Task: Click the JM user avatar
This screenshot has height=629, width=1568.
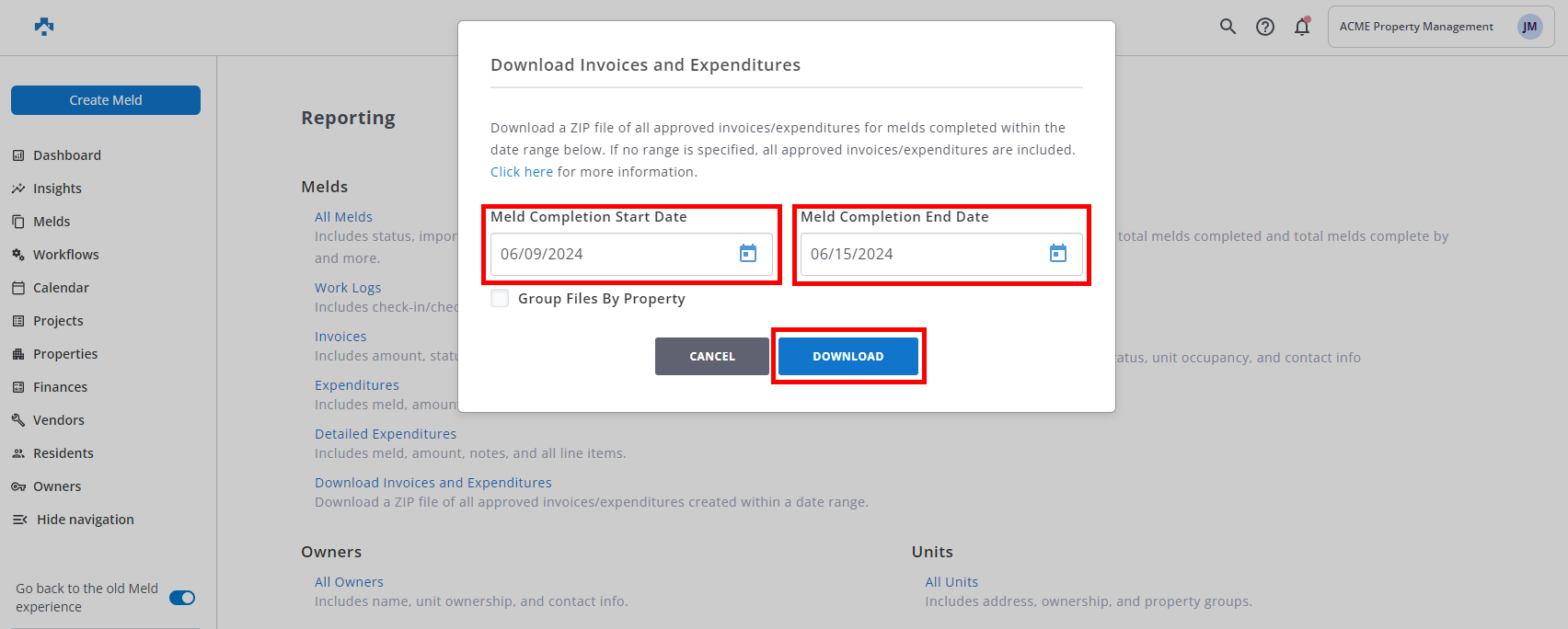Action: click(1529, 27)
